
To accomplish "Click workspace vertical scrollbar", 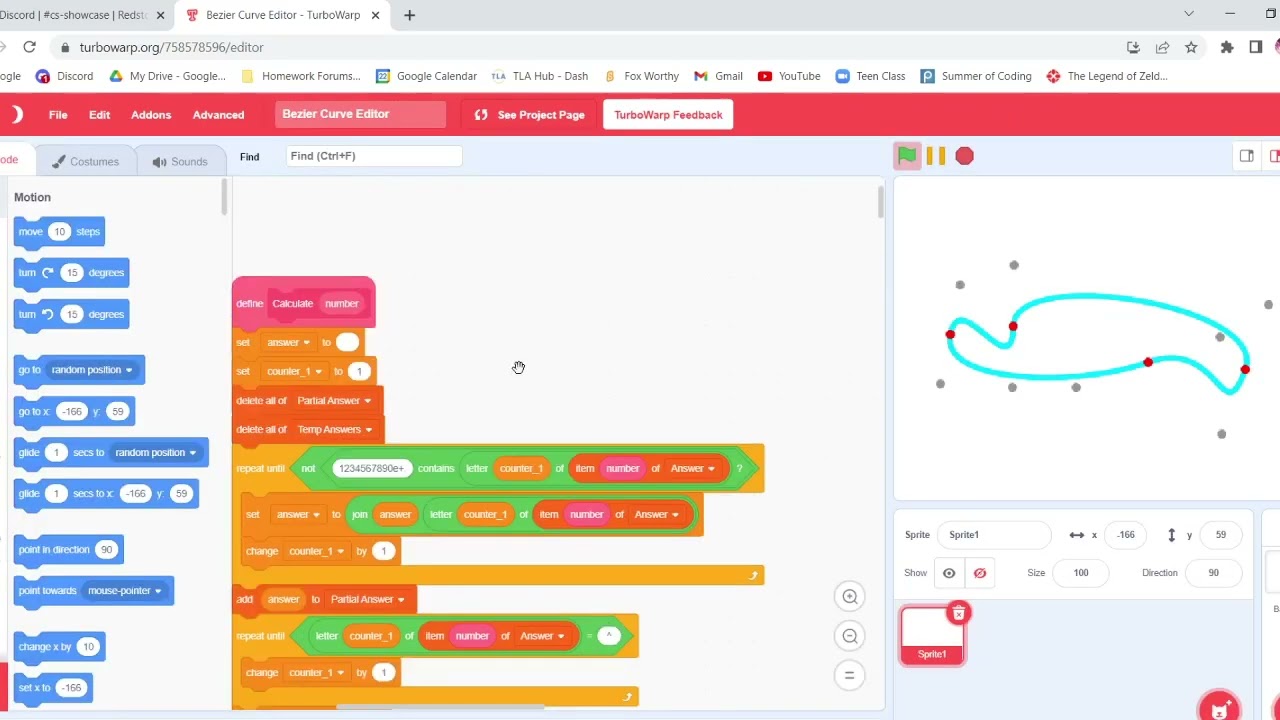I will pyautogui.click(x=880, y=202).
